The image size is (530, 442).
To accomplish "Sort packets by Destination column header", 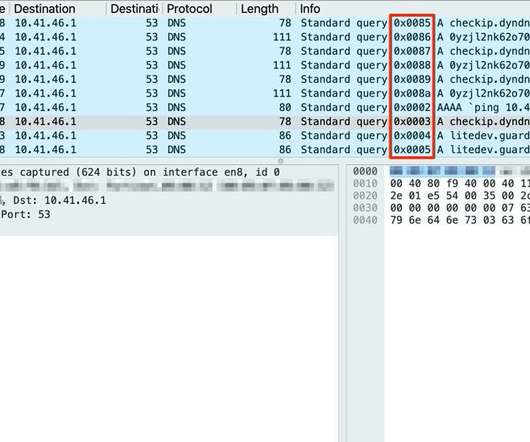I will pyautogui.click(x=45, y=9).
